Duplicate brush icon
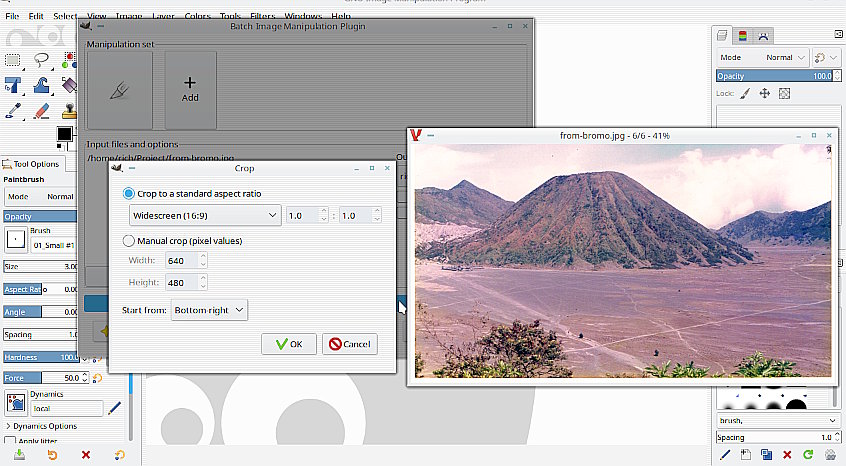Viewport: 846px width, 466px height. (766, 455)
